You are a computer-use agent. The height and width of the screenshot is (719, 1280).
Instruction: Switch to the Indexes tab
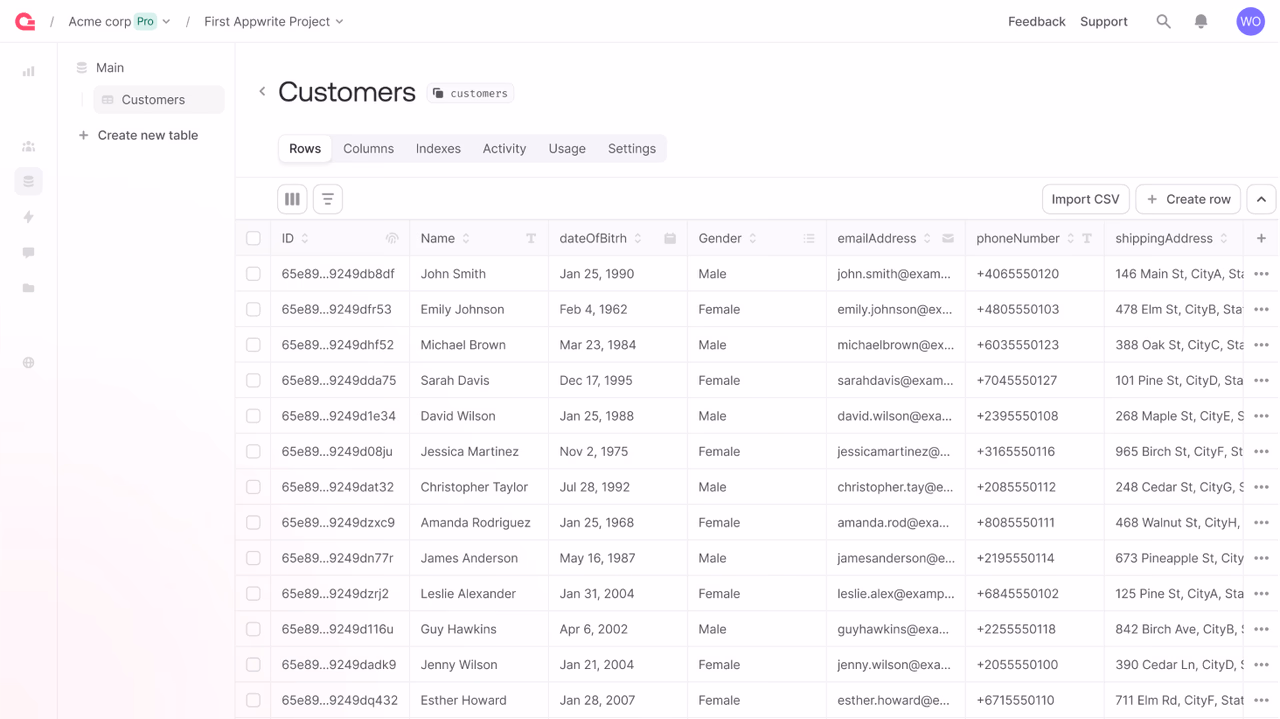point(438,149)
